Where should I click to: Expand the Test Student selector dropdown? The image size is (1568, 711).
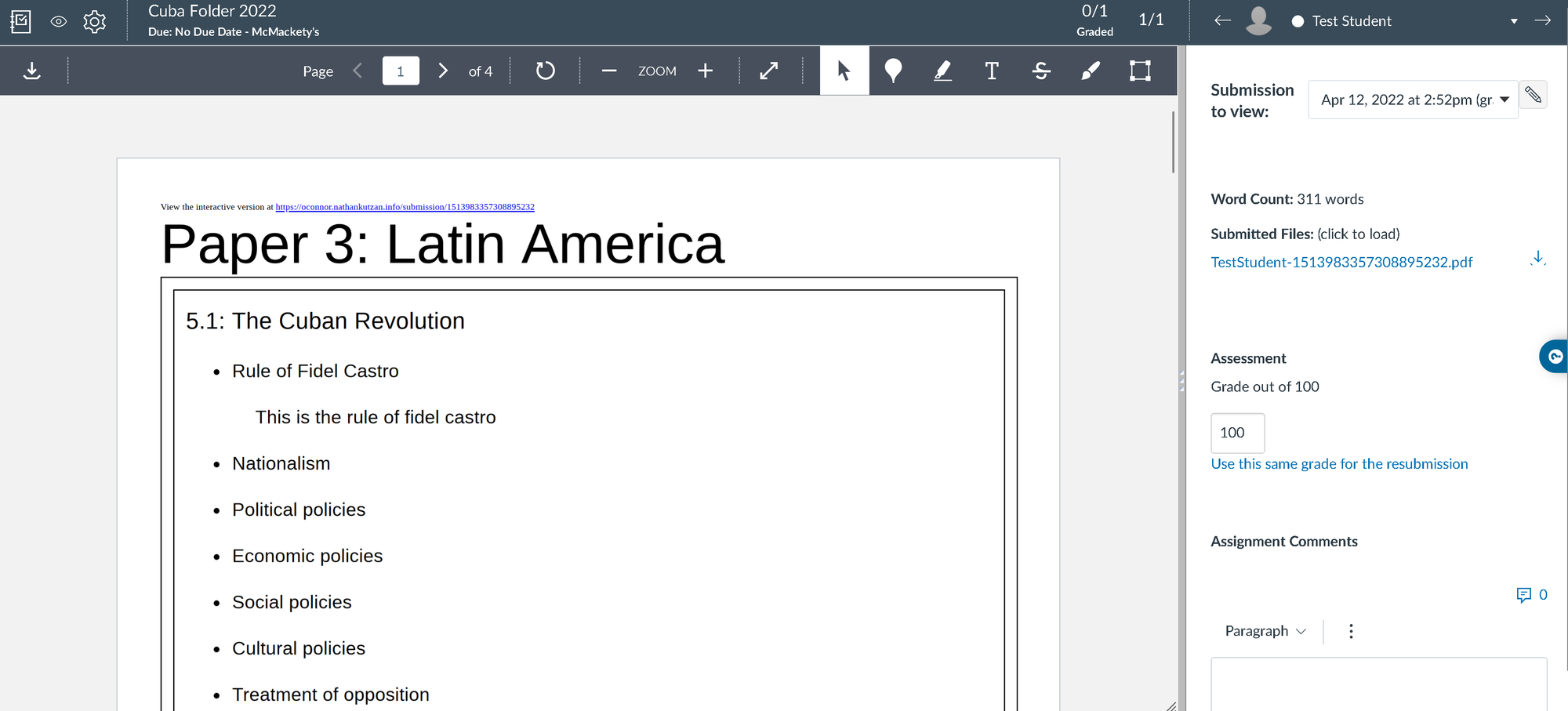1513,21
